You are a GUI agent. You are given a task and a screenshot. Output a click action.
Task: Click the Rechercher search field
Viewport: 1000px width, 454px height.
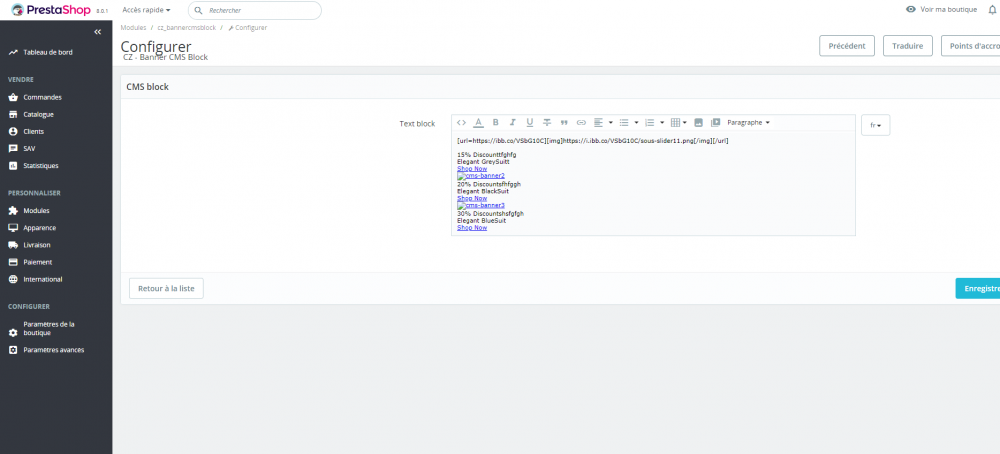pos(254,11)
